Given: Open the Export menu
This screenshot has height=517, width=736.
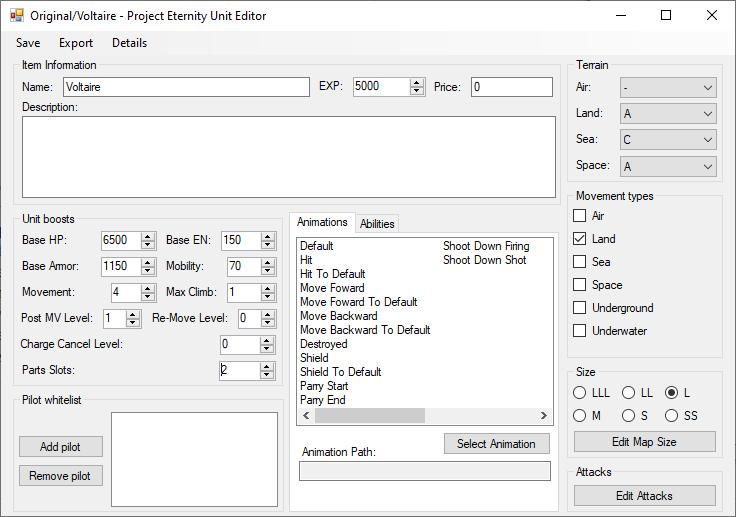Looking at the screenshot, I should (76, 43).
